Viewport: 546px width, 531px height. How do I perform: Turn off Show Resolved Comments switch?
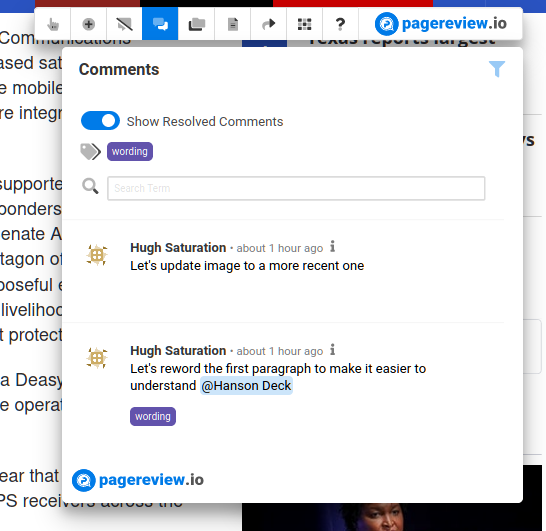click(100, 121)
